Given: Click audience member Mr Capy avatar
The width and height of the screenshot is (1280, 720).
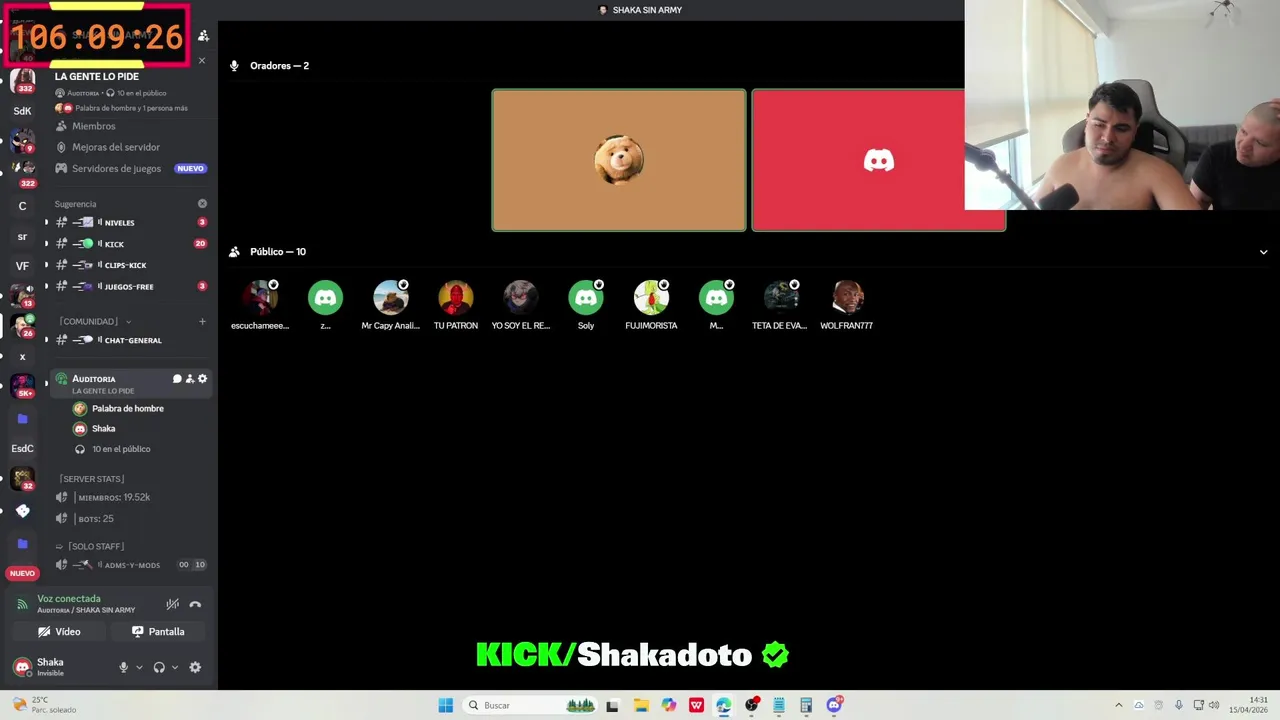Looking at the screenshot, I should pos(391,298).
